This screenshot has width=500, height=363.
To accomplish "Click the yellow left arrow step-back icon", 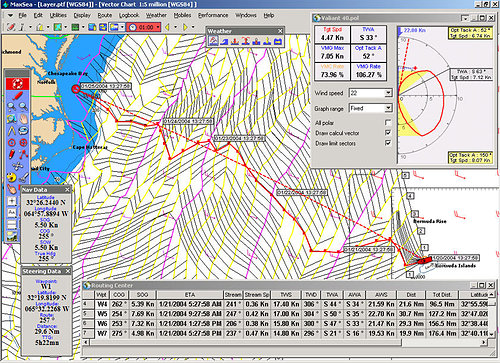I will coord(167,27).
